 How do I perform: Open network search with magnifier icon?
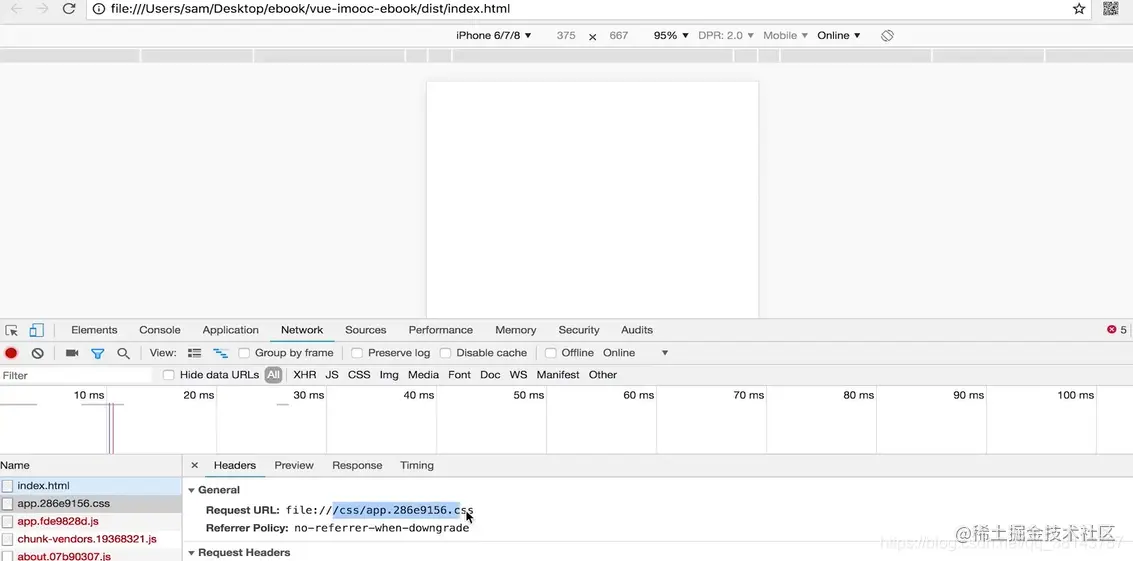coord(124,353)
